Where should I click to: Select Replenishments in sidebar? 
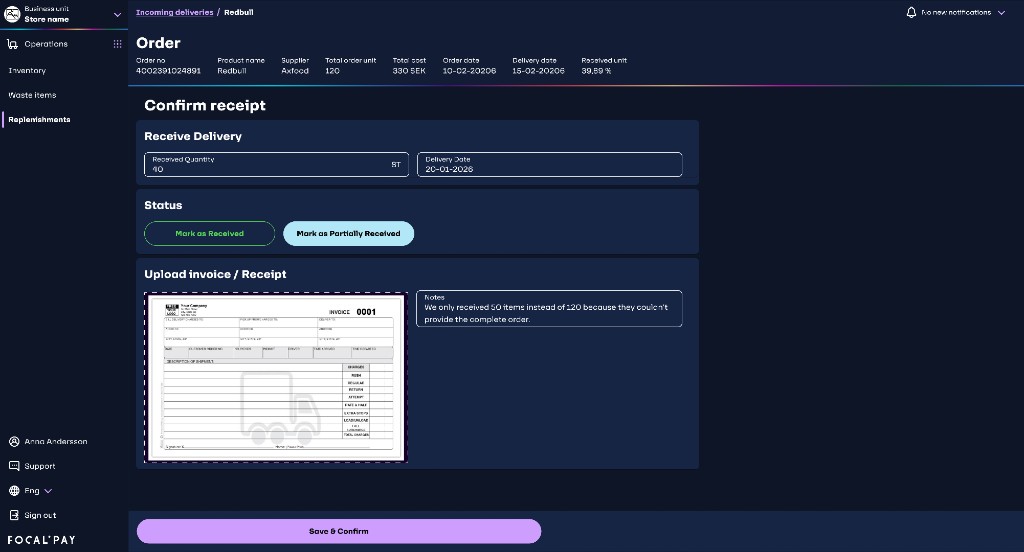39,120
